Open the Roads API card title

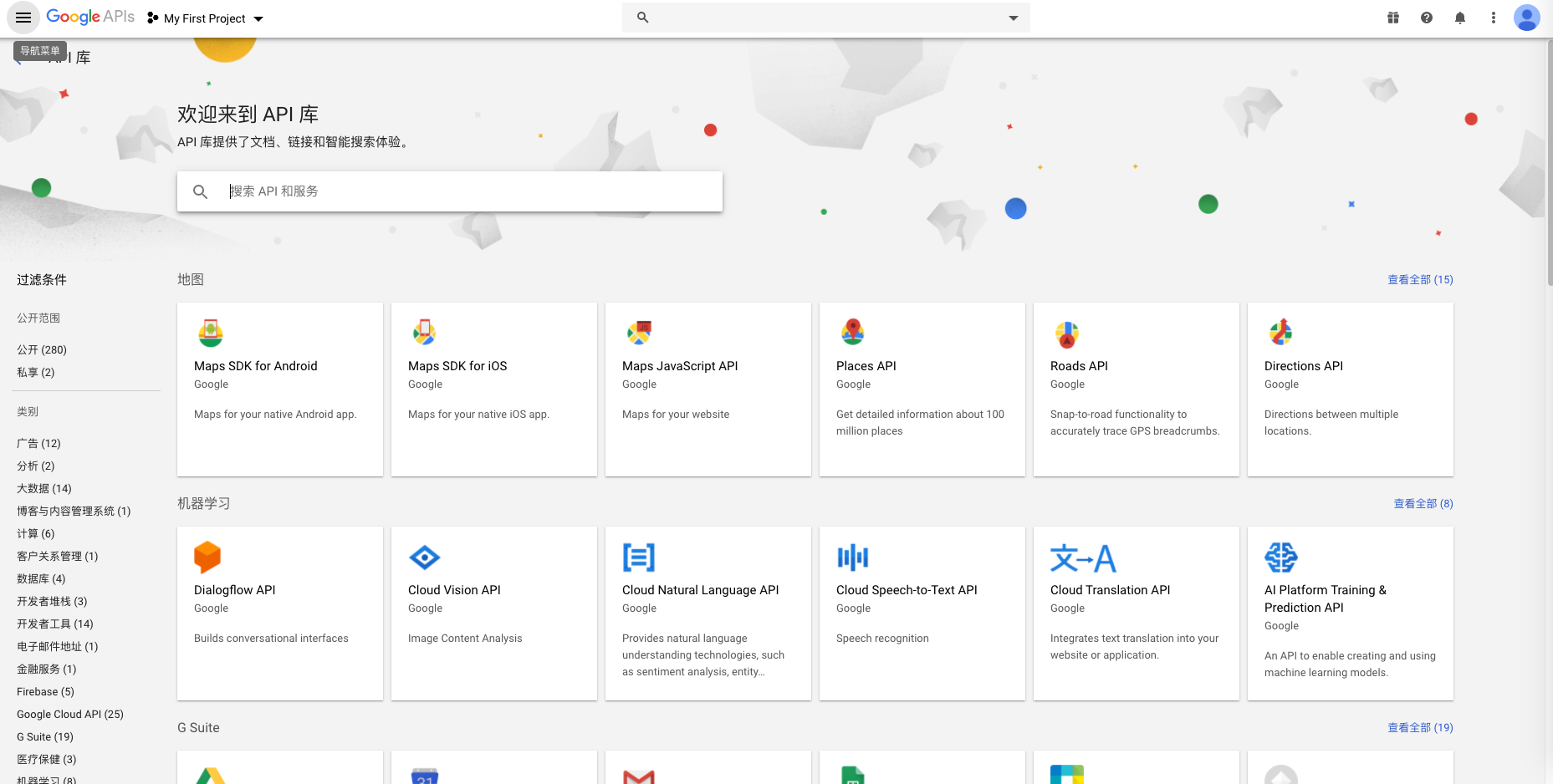click(x=1079, y=366)
